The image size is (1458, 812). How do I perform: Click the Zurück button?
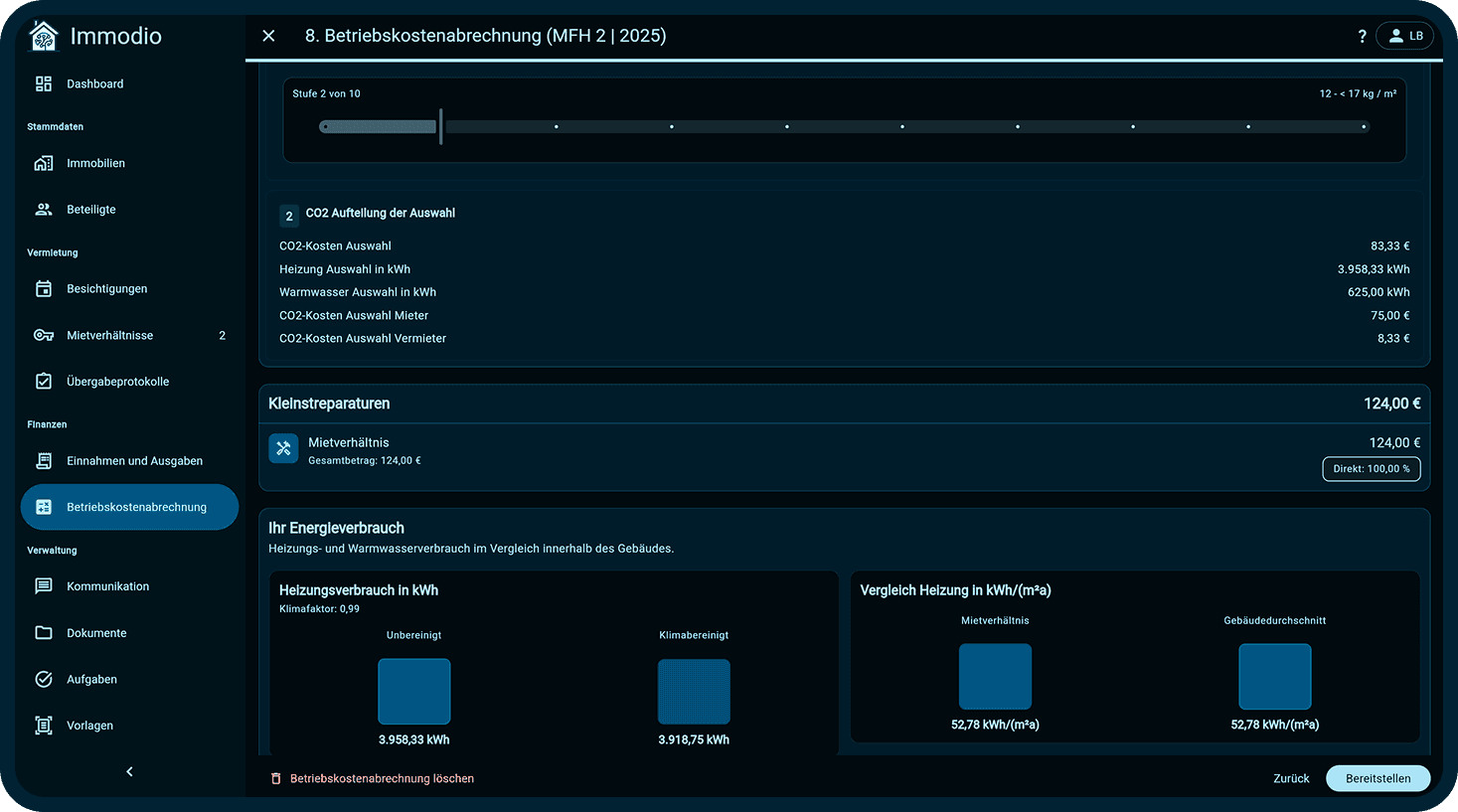tap(1291, 779)
